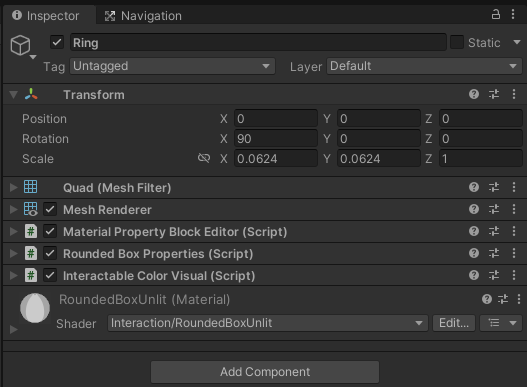Disable Material Property Block Editor script
The height and width of the screenshot is (387, 527).
tap(50, 231)
